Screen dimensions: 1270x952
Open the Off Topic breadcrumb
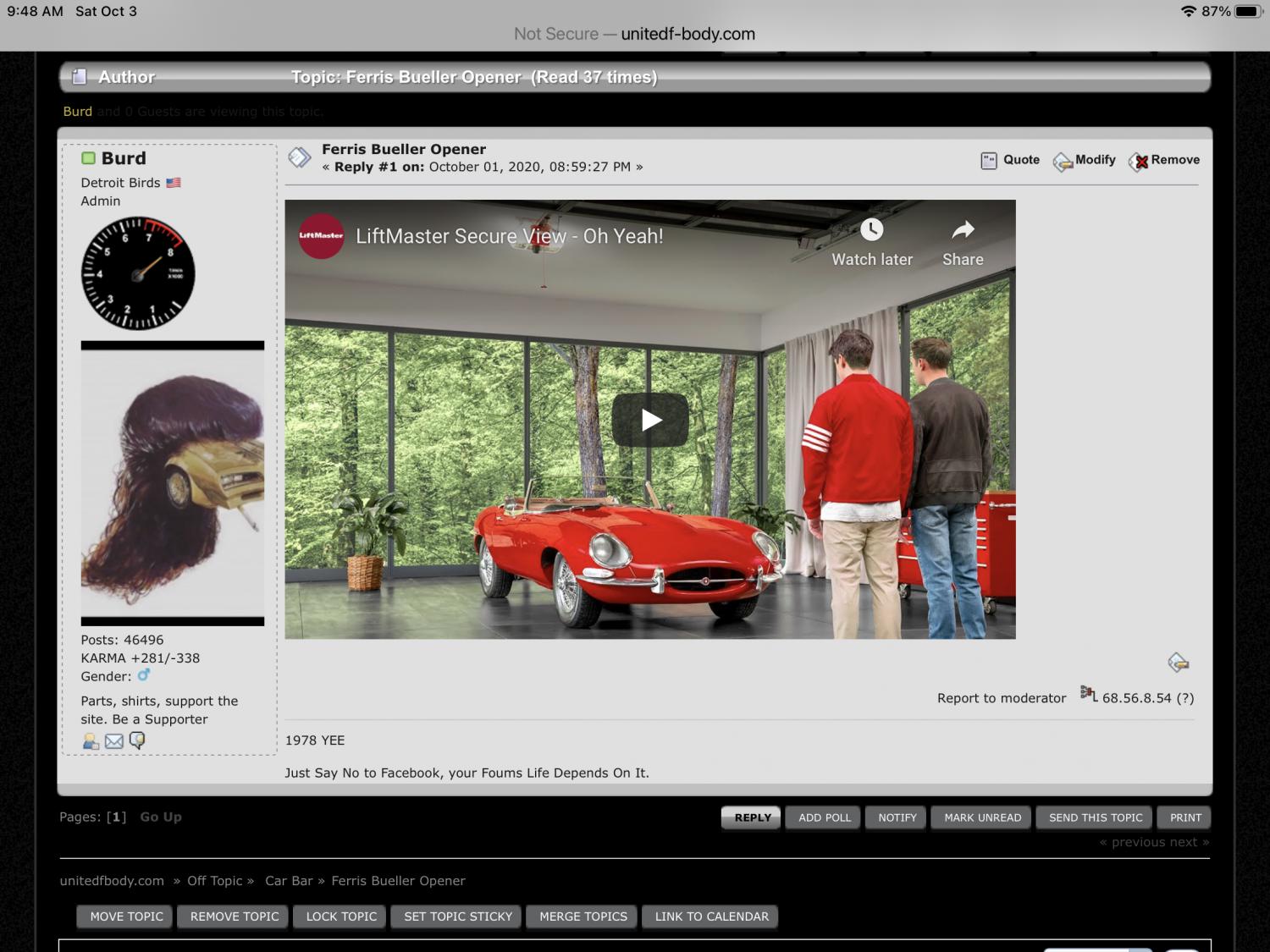[x=214, y=881]
